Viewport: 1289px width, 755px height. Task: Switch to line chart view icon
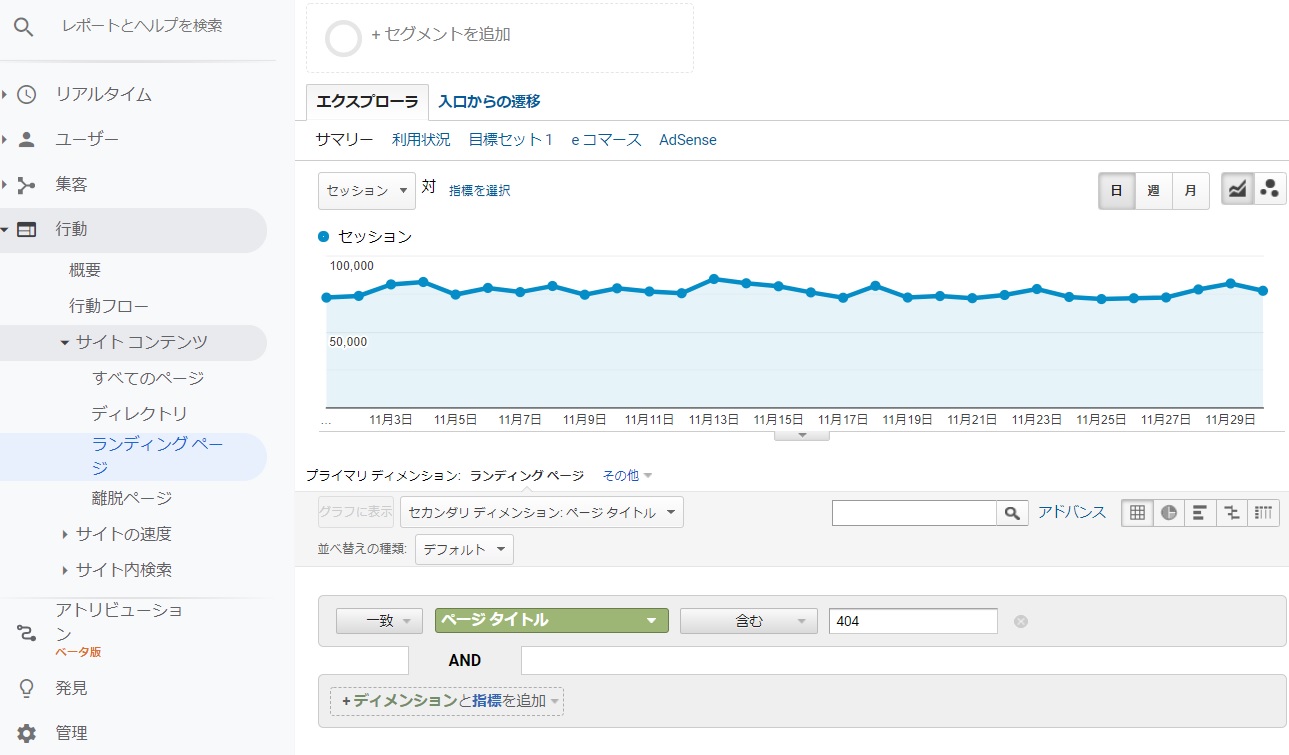tap(1238, 189)
